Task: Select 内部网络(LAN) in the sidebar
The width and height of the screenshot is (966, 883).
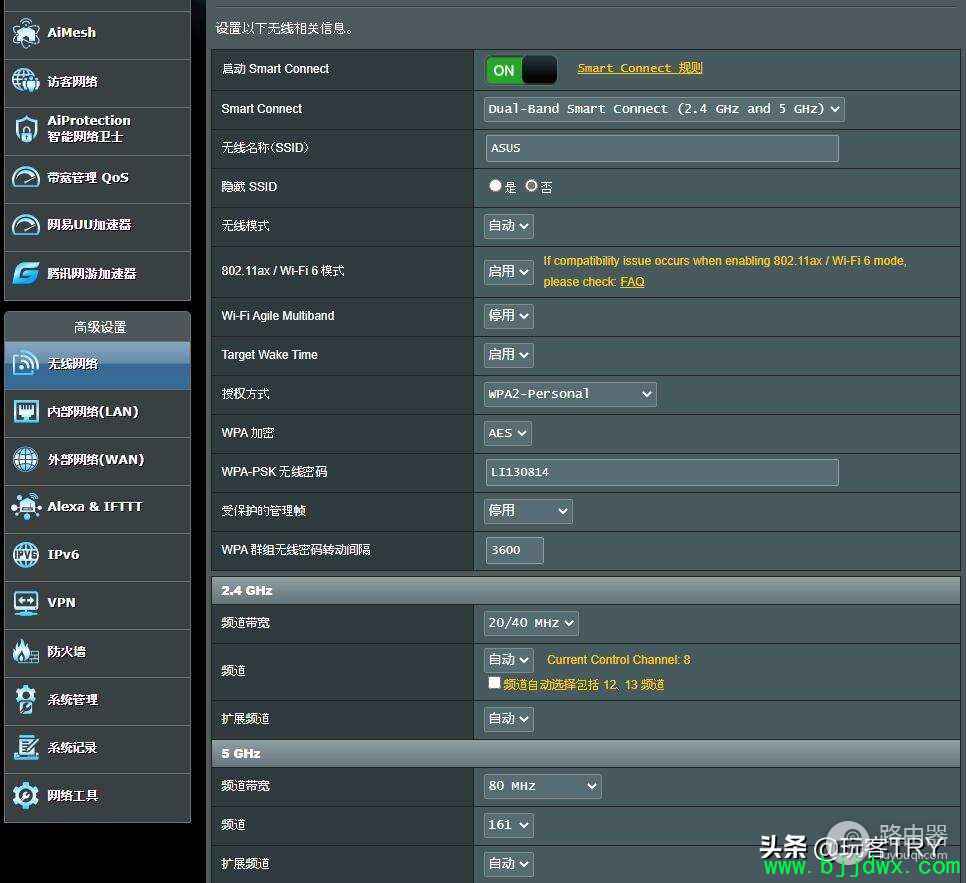Action: click(97, 413)
